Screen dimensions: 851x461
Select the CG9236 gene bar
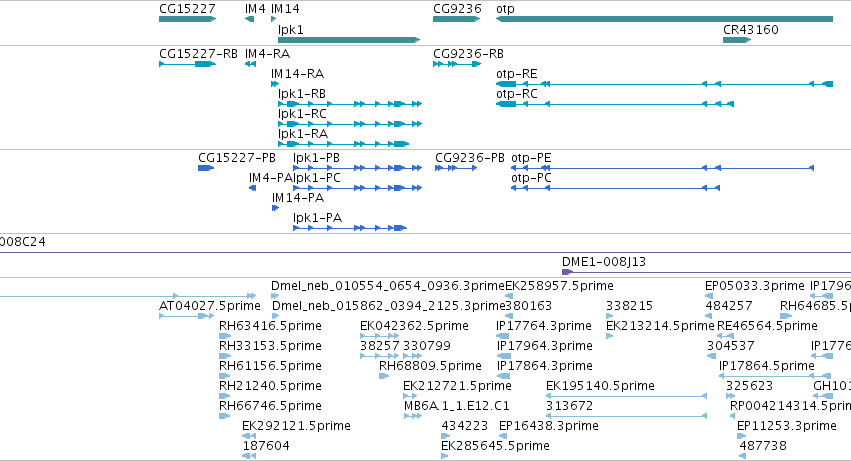[x=456, y=19]
